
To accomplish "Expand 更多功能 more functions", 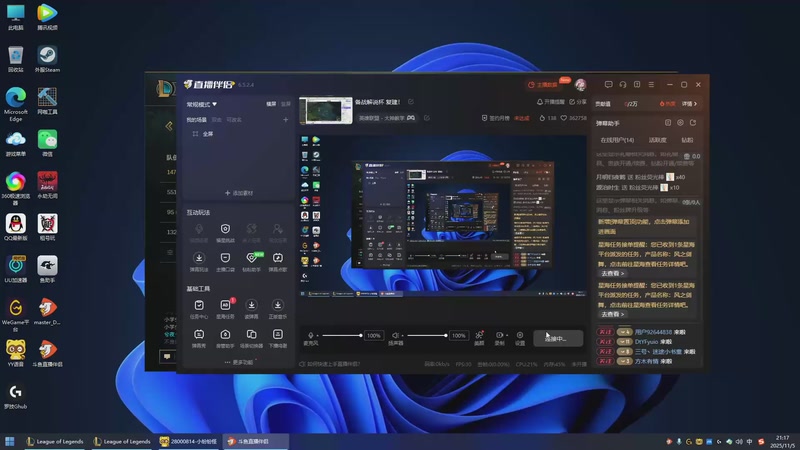I will point(239,362).
